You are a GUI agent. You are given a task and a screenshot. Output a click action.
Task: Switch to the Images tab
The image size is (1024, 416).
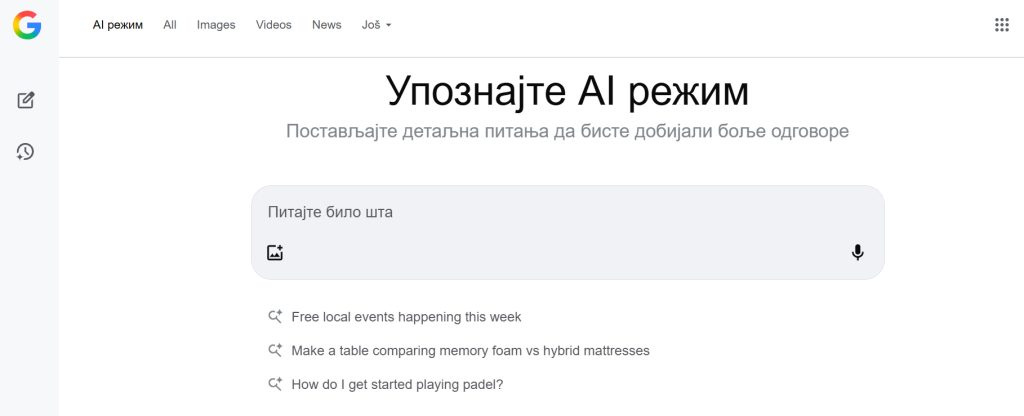(x=216, y=25)
